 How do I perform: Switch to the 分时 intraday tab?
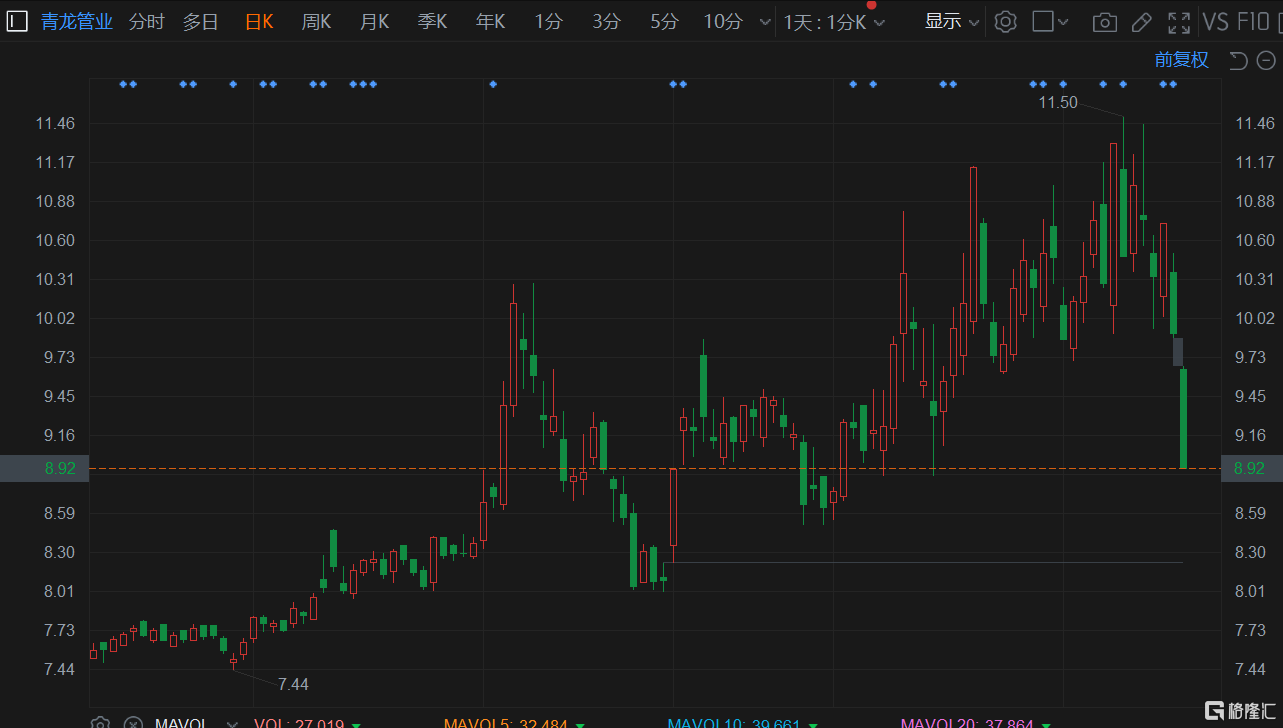[x=146, y=21]
